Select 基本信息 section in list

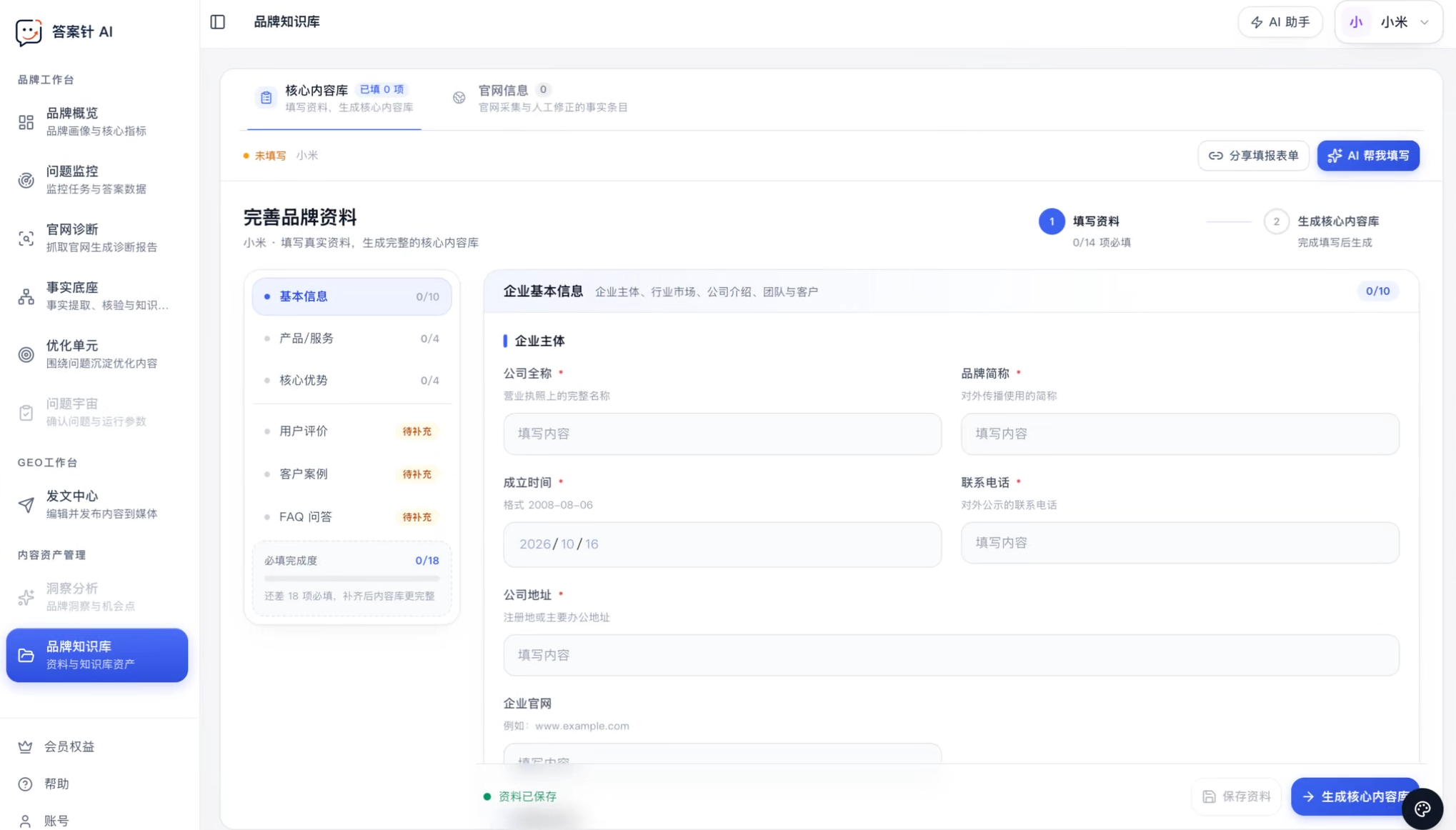[x=351, y=296]
